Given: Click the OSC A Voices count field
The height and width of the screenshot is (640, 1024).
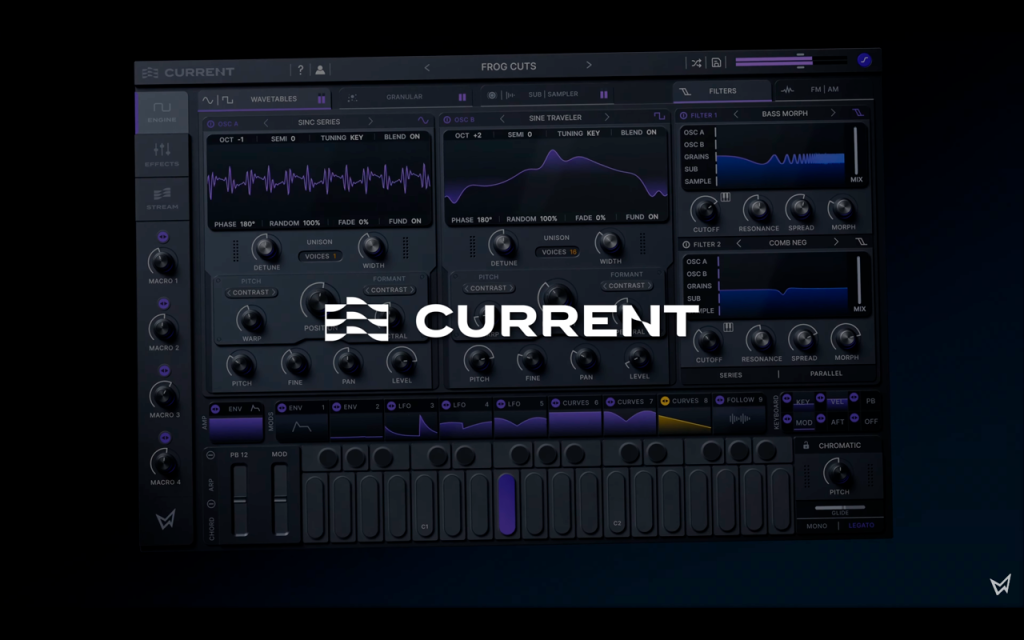Looking at the screenshot, I should tap(321, 256).
